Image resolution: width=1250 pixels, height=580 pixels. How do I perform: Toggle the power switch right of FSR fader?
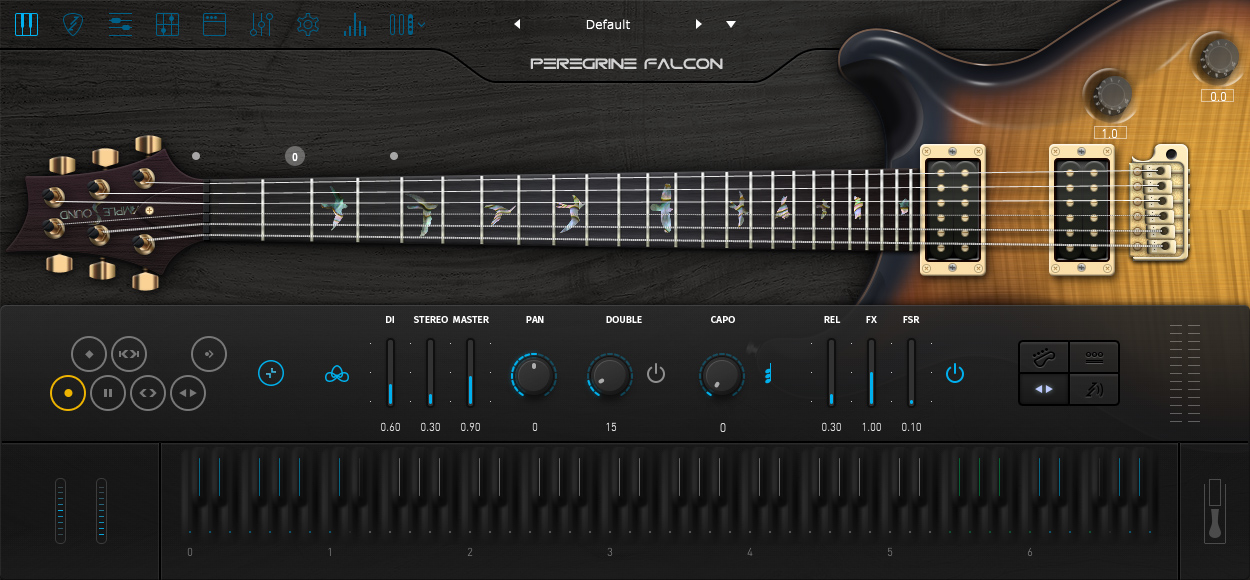click(x=954, y=373)
